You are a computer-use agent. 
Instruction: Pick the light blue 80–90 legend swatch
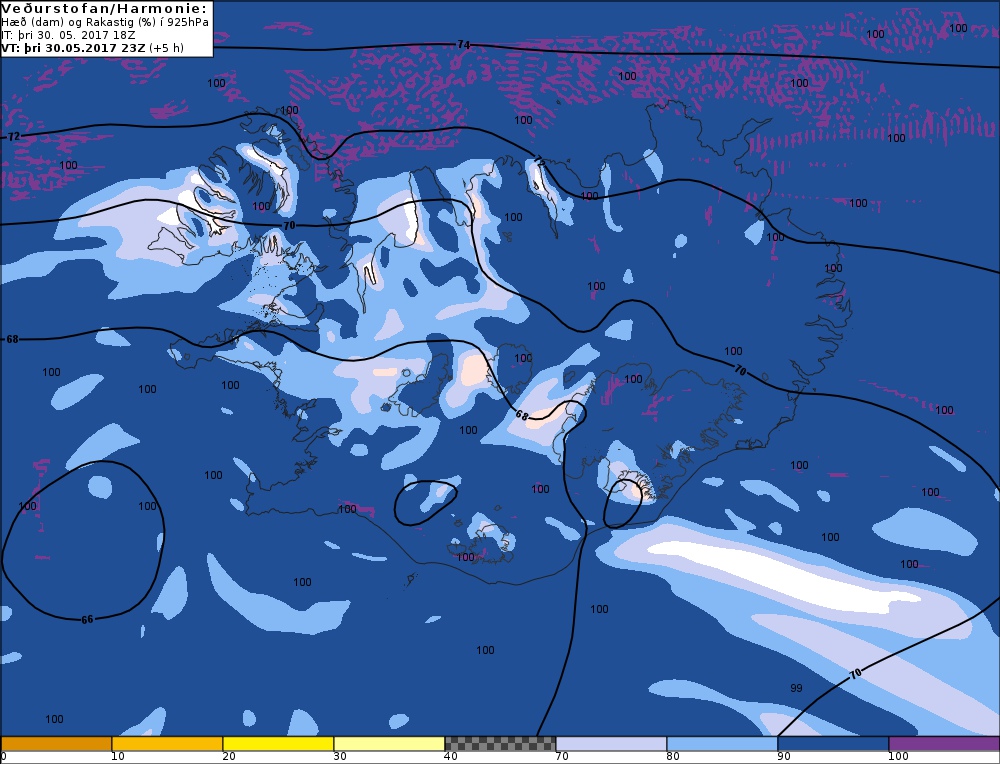pyautogui.click(x=722, y=744)
